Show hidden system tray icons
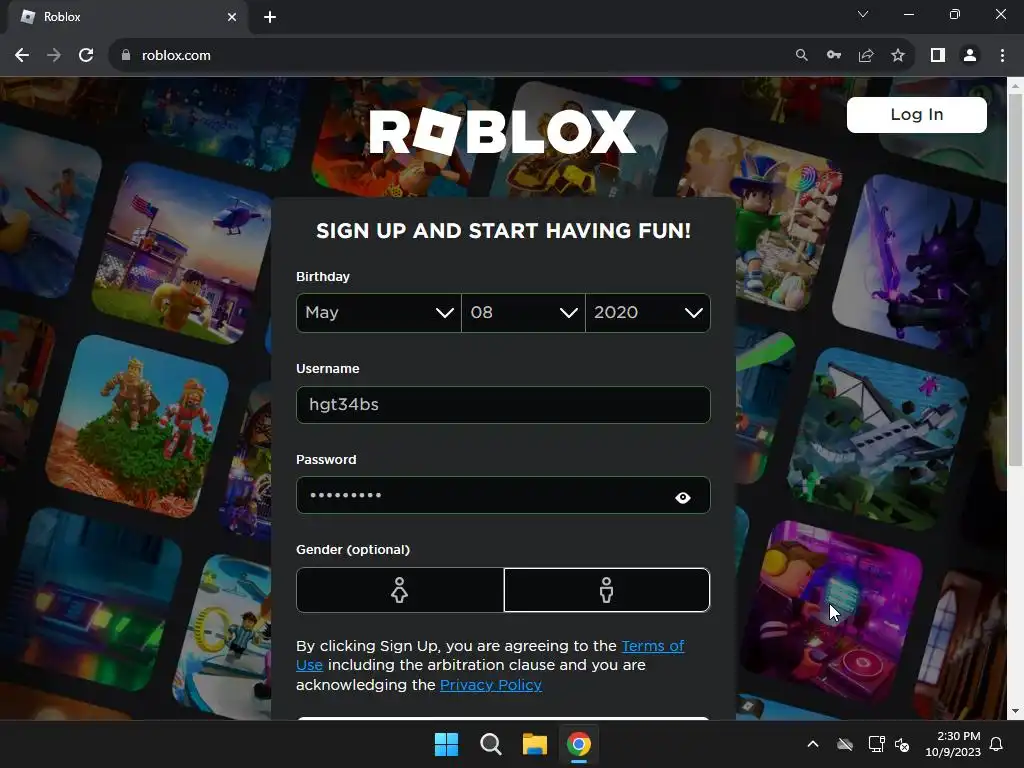The width and height of the screenshot is (1024, 768). point(813,744)
